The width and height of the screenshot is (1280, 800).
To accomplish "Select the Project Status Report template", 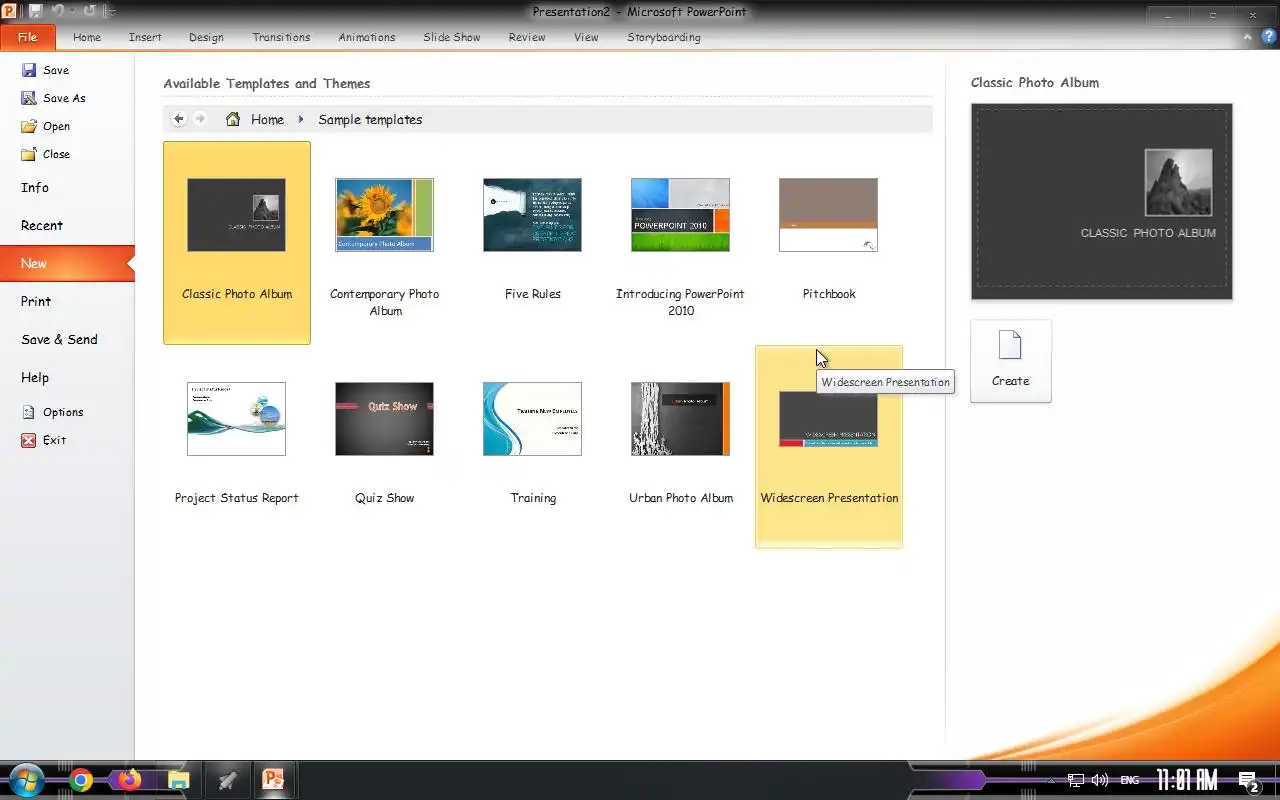I will click(237, 447).
